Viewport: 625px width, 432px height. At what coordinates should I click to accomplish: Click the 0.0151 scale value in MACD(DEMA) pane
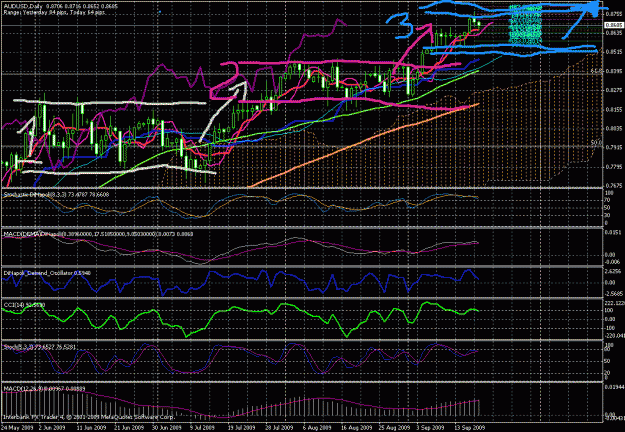(612, 232)
